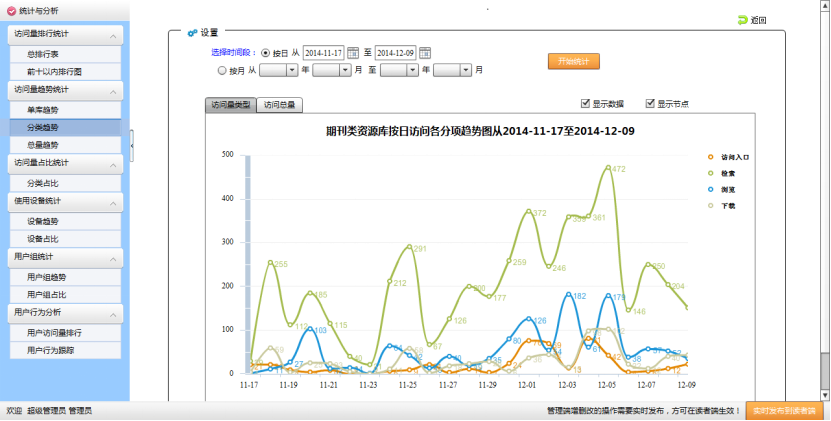Switch to the 访问总量 tab

click(279, 105)
